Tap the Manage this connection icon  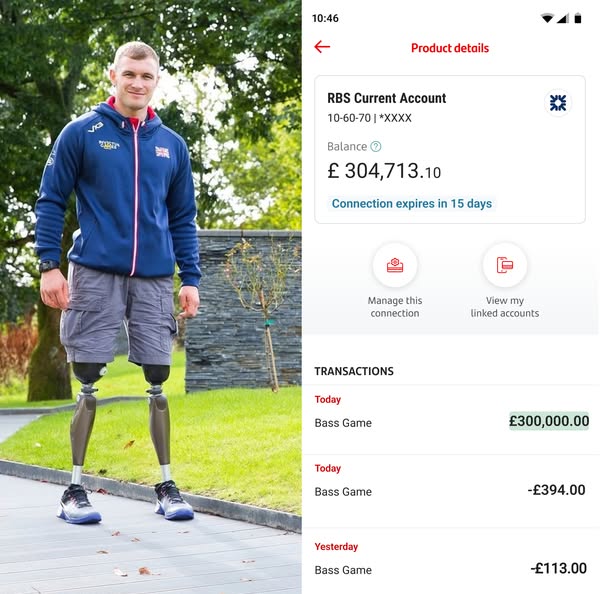395,265
